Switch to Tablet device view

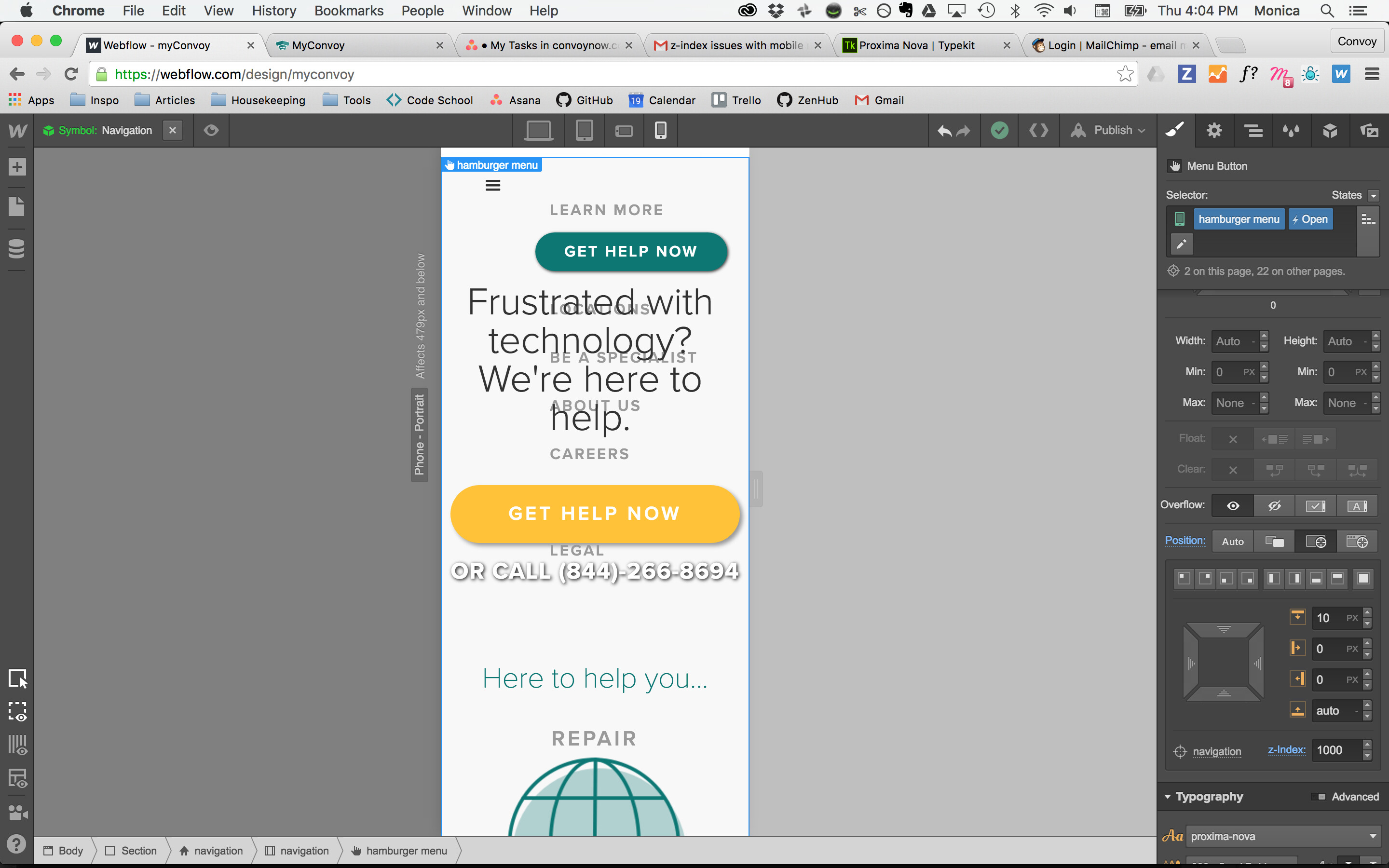(x=584, y=130)
